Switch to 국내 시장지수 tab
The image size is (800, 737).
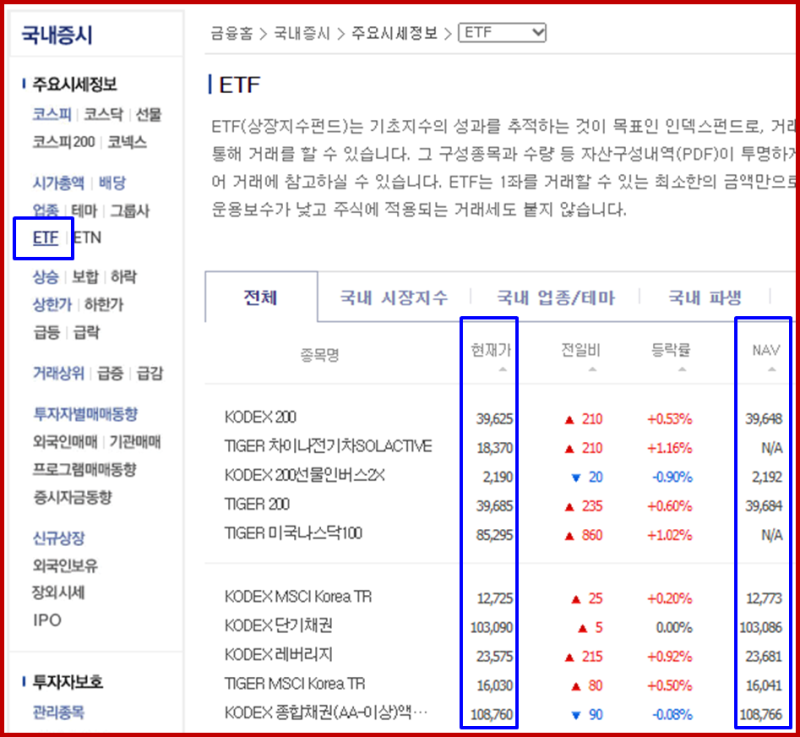pyautogui.click(x=394, y=297)
